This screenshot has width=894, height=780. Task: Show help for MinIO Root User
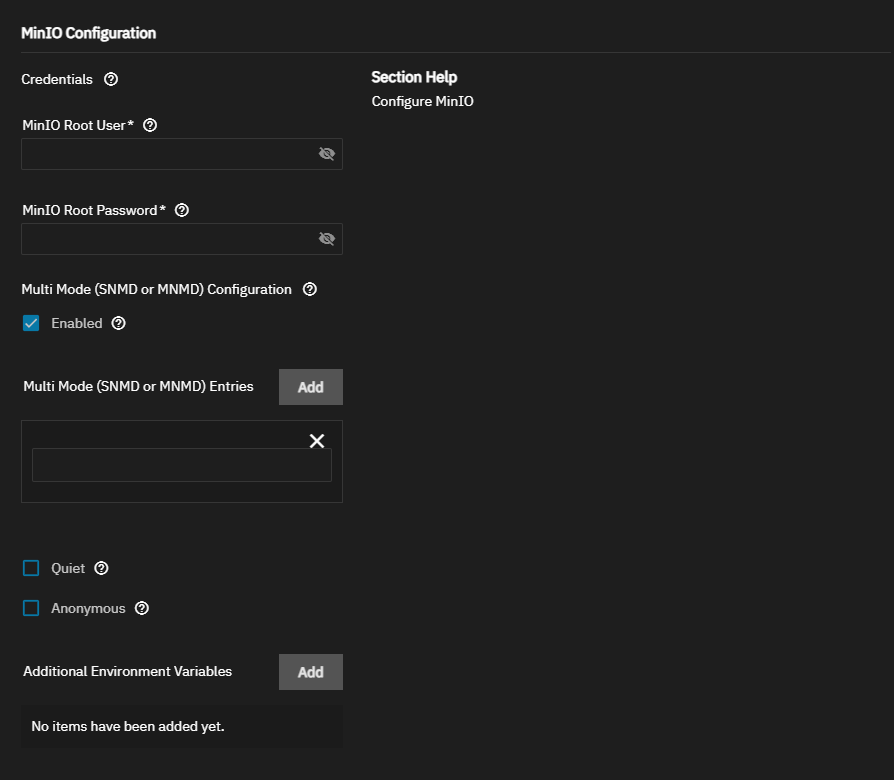(x=150, y=125)
